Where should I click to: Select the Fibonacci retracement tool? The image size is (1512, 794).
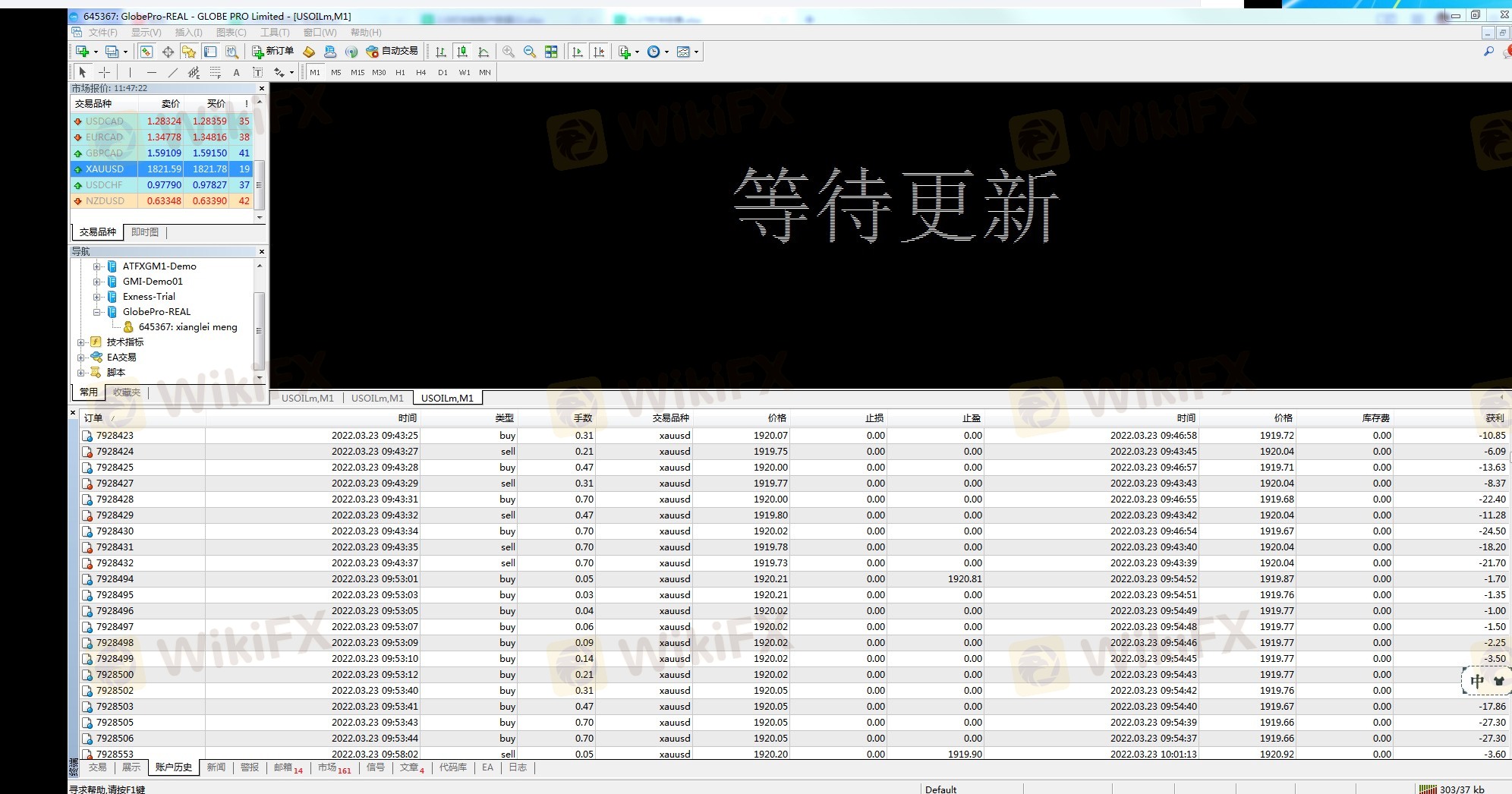(x=215, y=72)
